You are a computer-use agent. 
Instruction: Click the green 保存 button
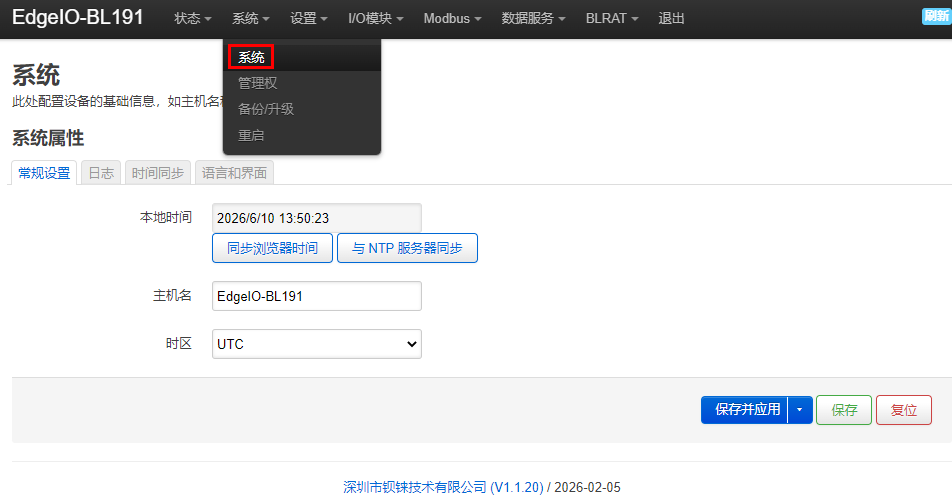tap(844, 410)
